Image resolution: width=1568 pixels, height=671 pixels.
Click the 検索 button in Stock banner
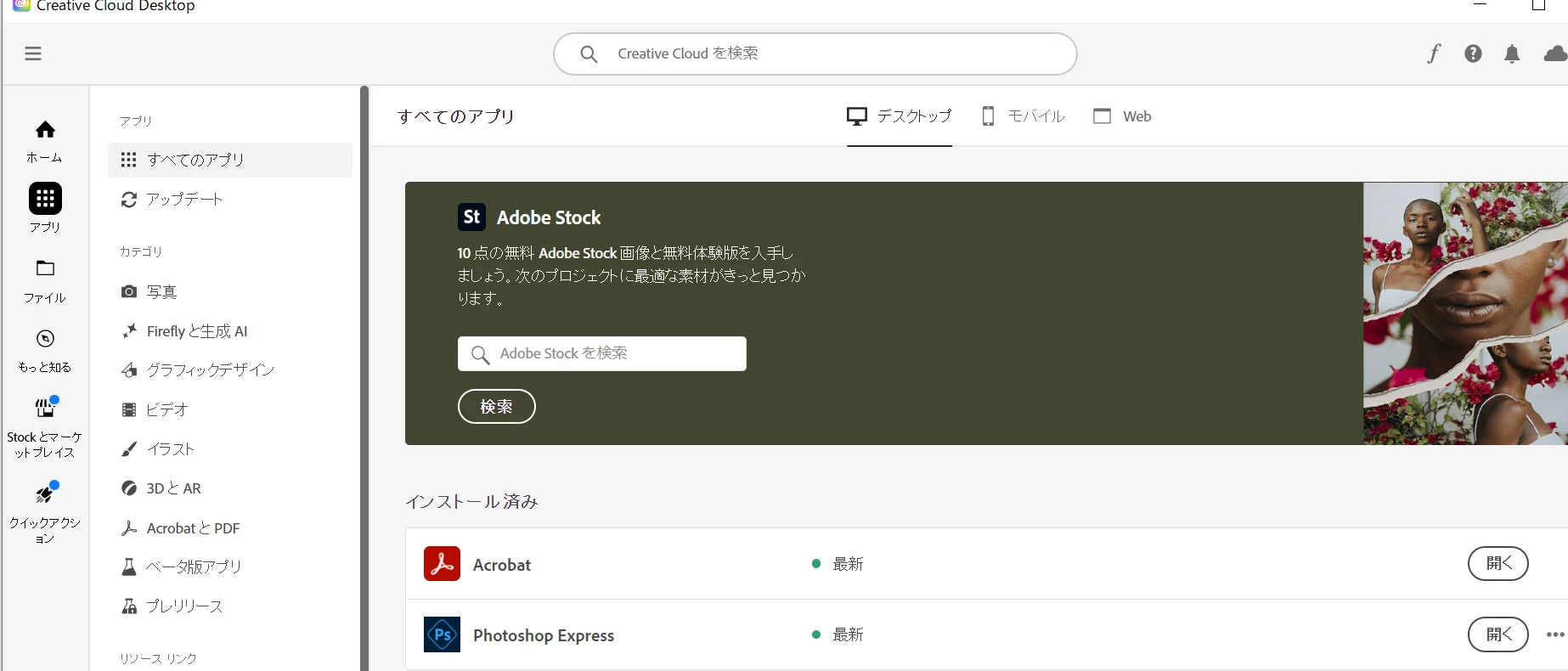497,407
